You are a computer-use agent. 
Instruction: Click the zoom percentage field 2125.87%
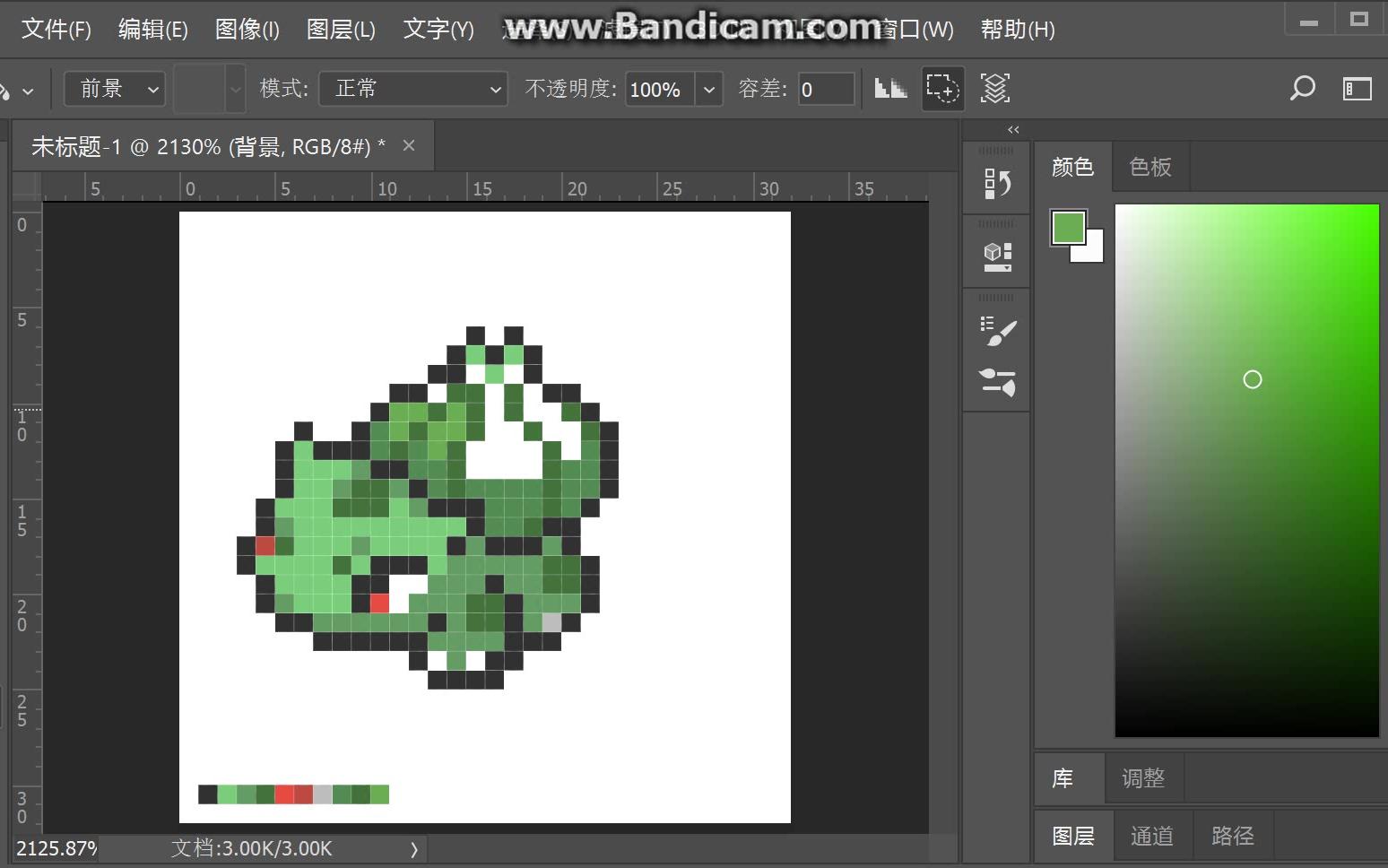(x=56, y=848)
